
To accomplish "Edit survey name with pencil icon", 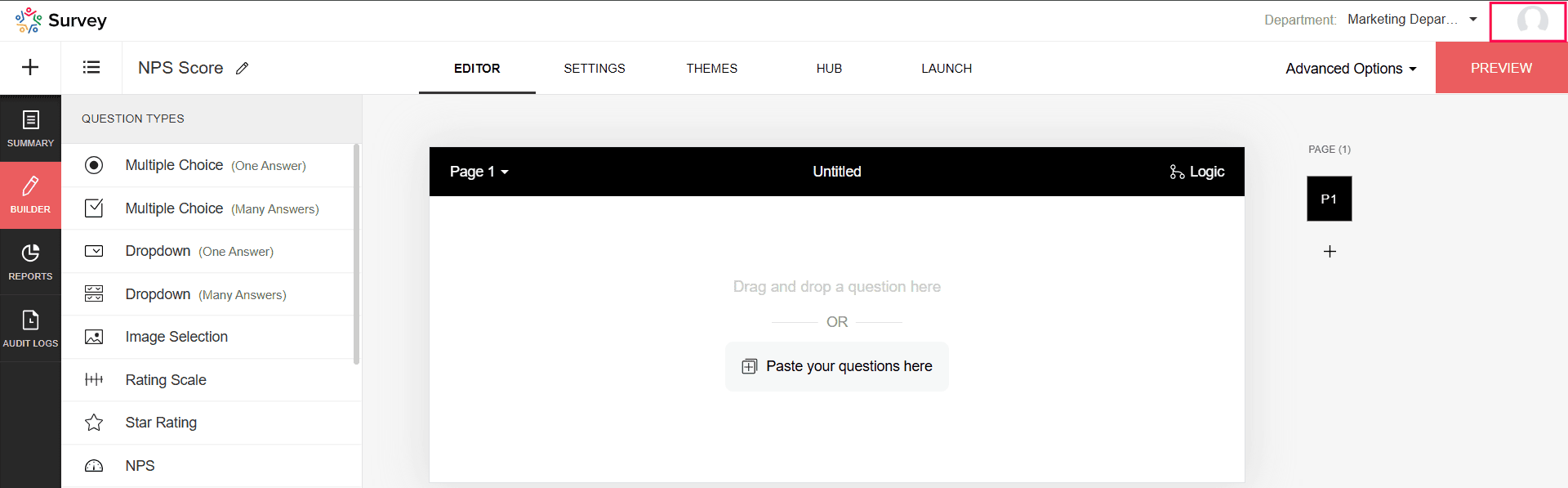I will [242, 69].
